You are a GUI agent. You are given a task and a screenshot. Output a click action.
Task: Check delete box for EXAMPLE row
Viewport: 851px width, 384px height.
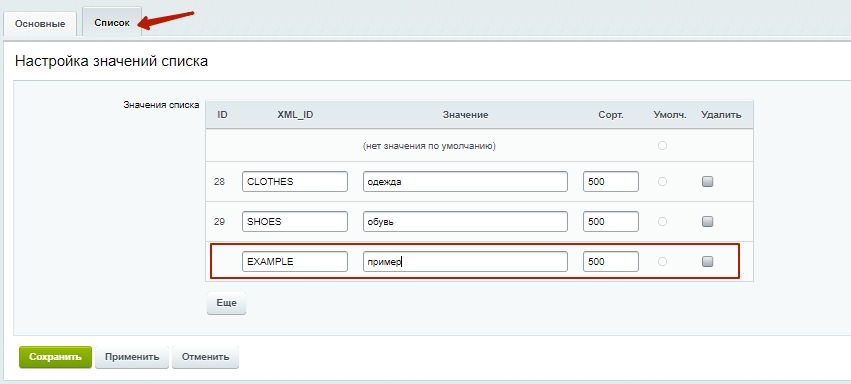(x=707, y=261)
